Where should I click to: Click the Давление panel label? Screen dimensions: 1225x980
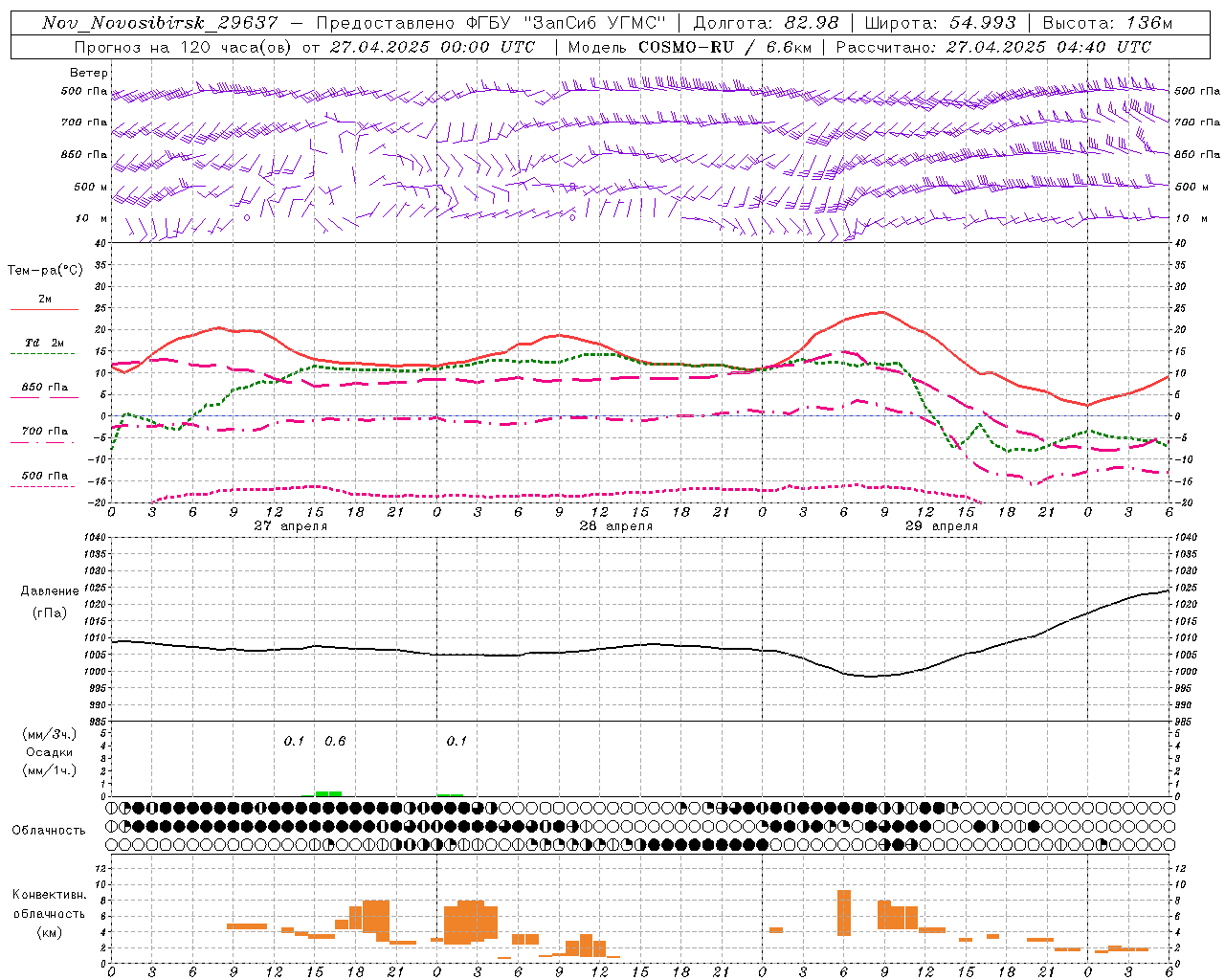click(50, 591)
